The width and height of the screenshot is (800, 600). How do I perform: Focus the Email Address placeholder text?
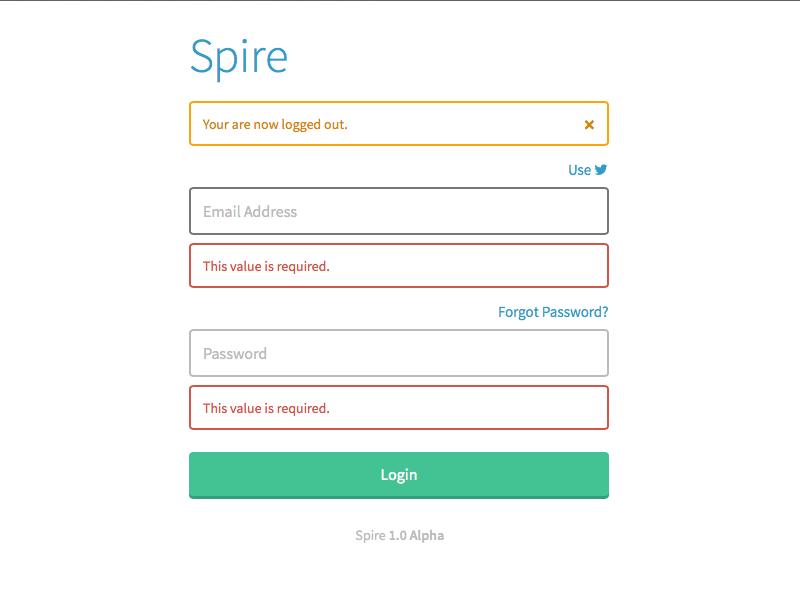(250, 211)
